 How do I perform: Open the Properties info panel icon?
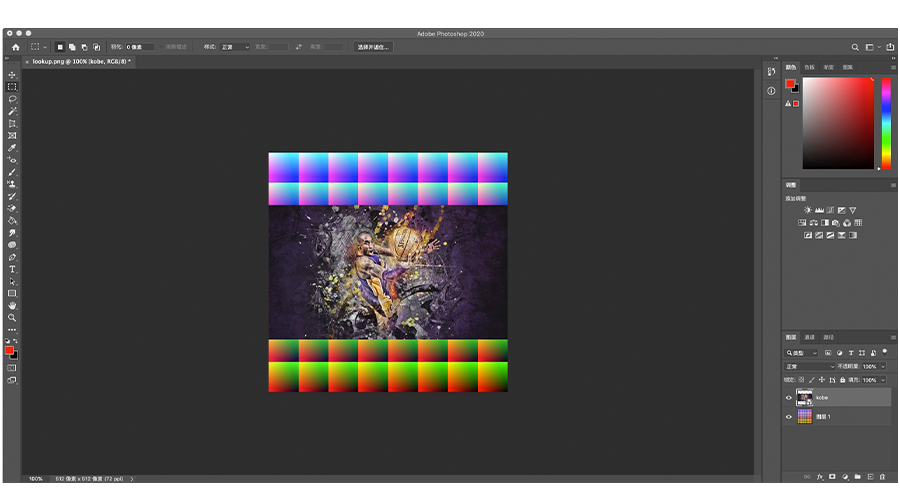click(x=771, y=91)
